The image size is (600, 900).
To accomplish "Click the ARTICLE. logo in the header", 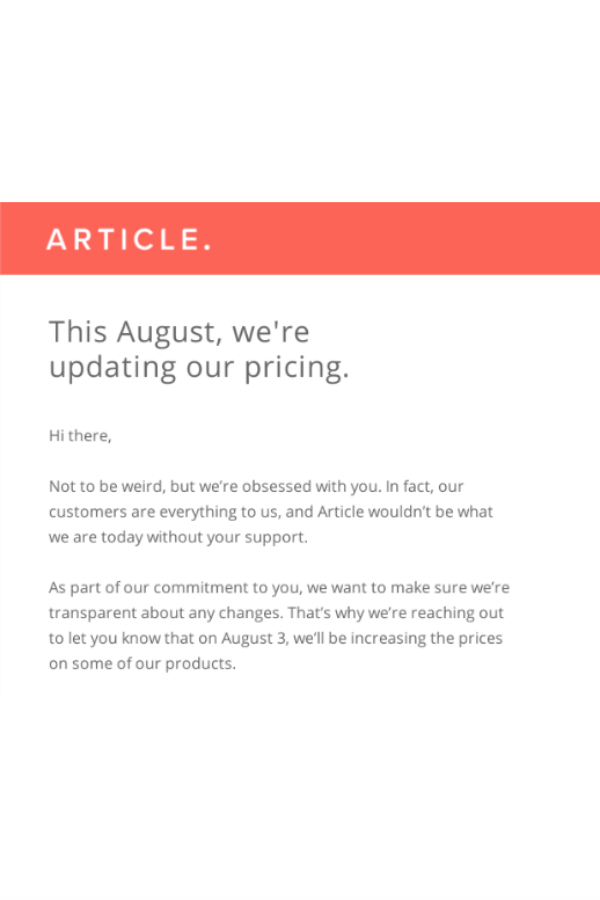I will [x=129, y=239].
